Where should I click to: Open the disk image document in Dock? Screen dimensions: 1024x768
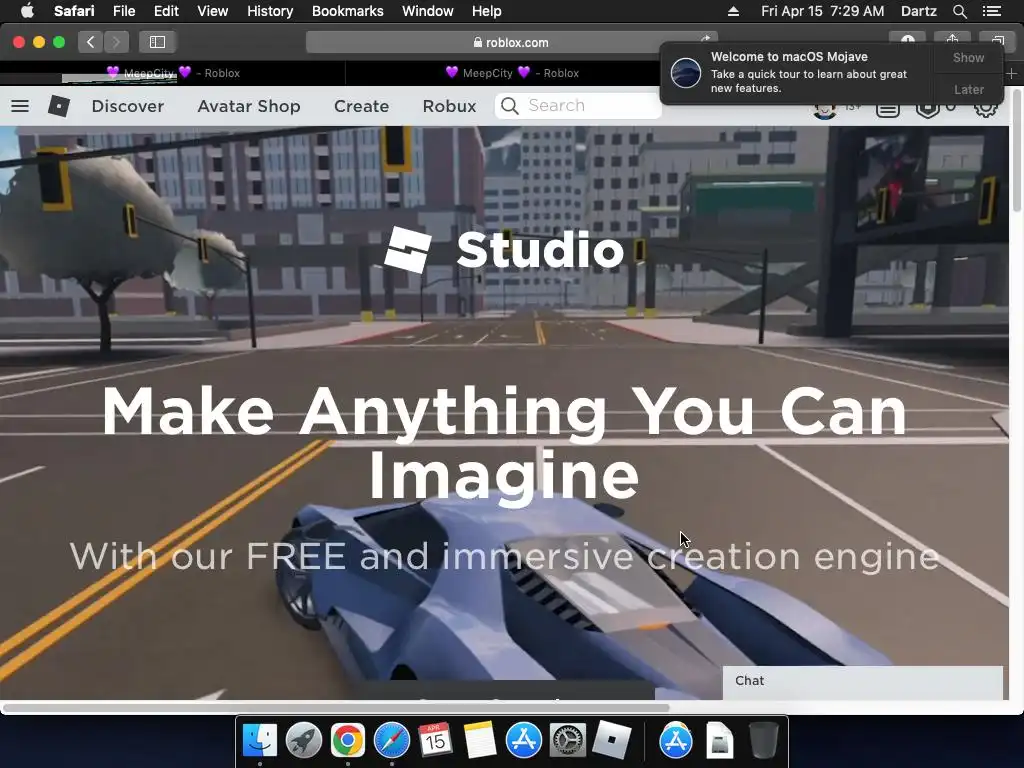[720, 741]
